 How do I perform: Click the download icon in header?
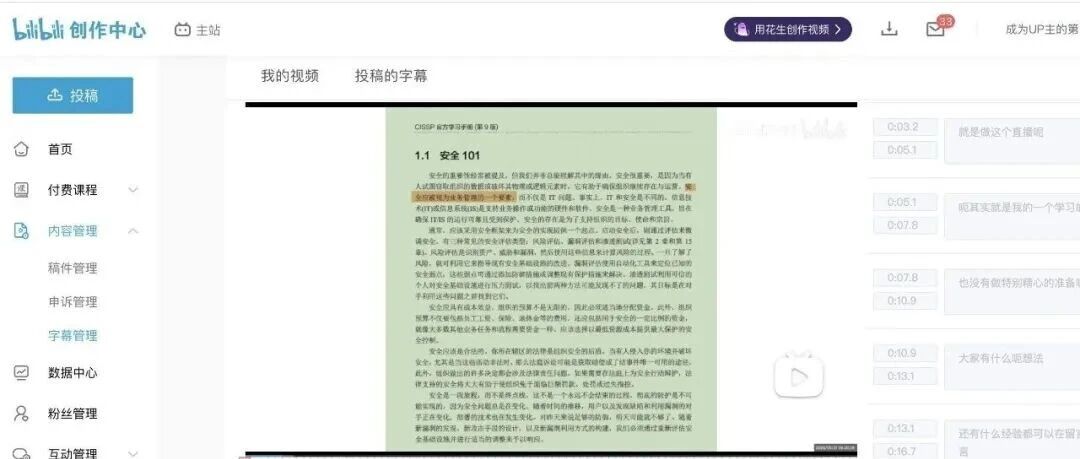click(889, 30)
